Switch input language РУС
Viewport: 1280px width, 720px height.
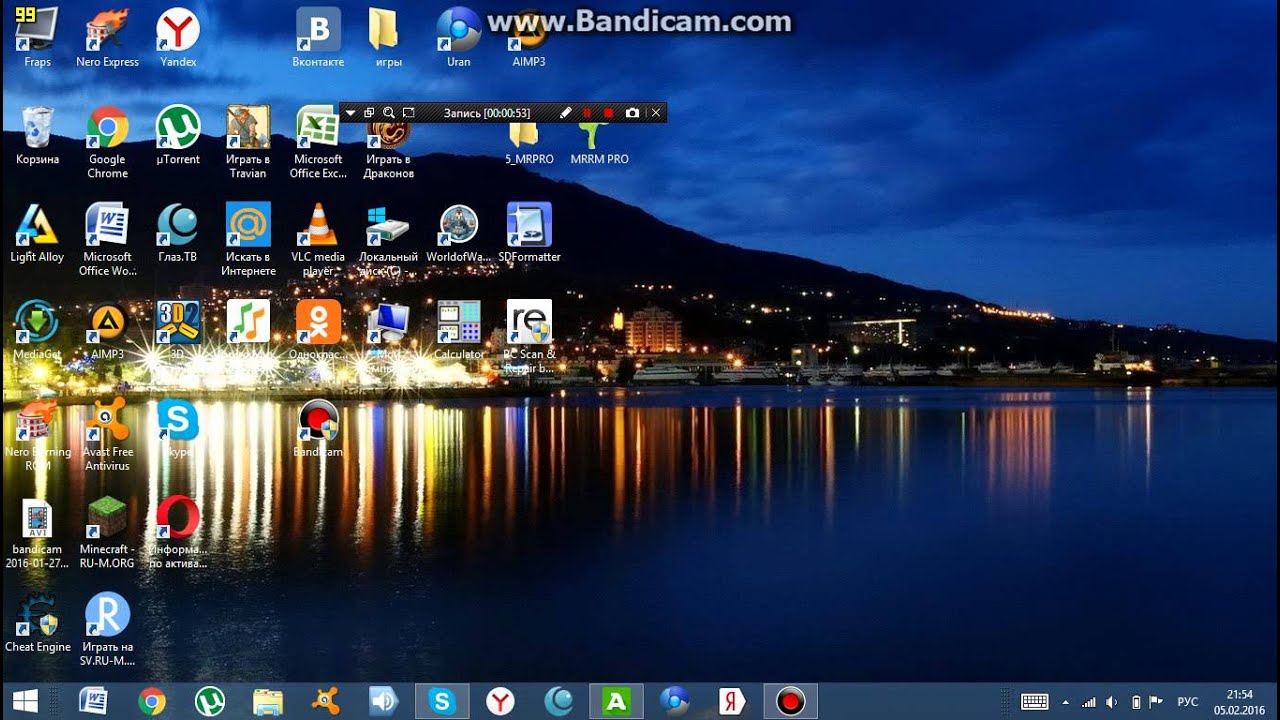pyautogui.click(x=1188, y=702)
